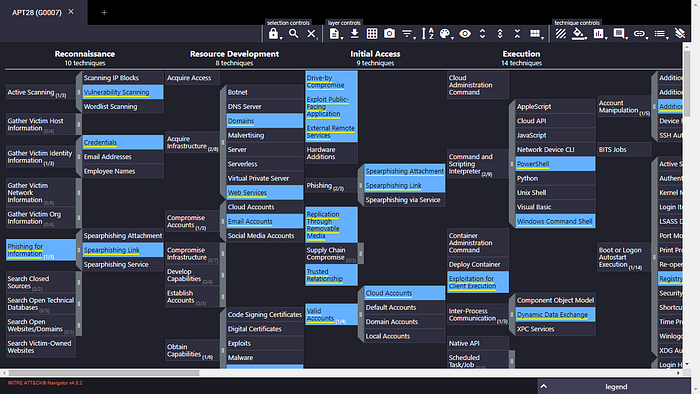Select the Reconnaissance tactic header
The width and height of the screenshot is (700, 394).
(x=85, y=54)
